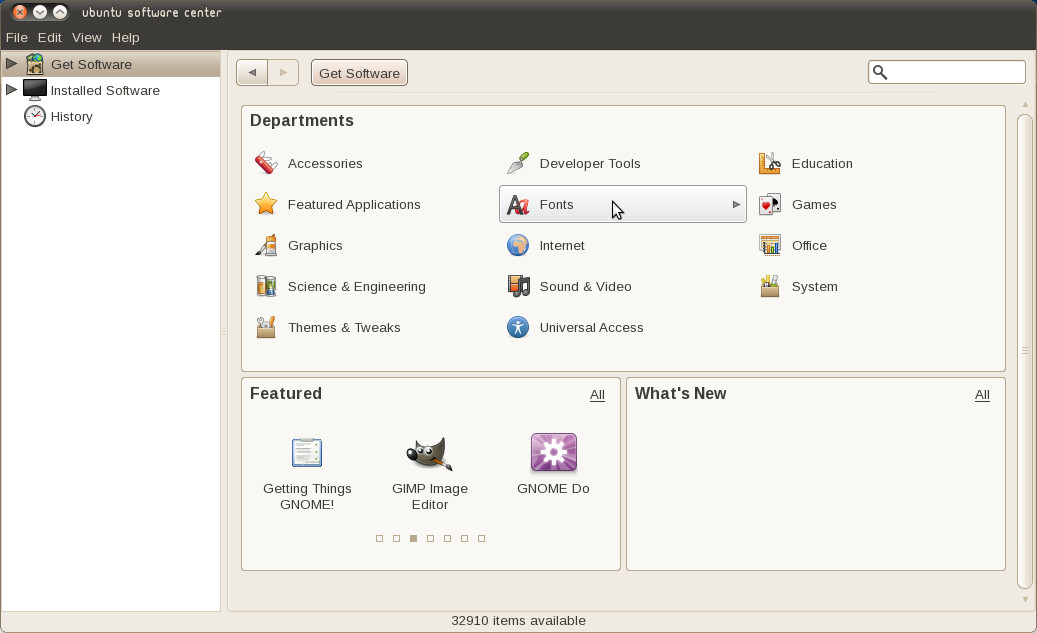Click the 32910 items available status text
Image resolution: width=1037 pixels, height=633 pixels.
(x=518, y=621)
